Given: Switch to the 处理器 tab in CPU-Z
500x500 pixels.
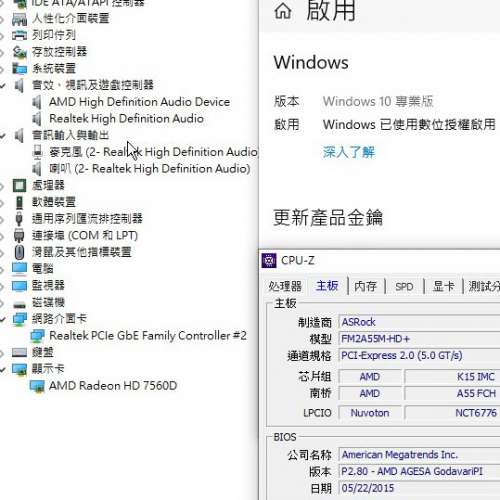Looking at the screenshot, I should pos(285,286).
